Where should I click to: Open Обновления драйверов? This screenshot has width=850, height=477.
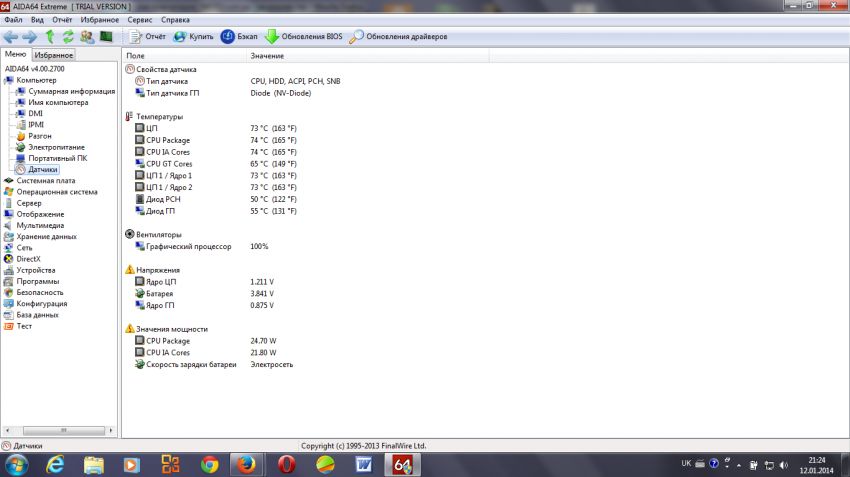[398, 37]
